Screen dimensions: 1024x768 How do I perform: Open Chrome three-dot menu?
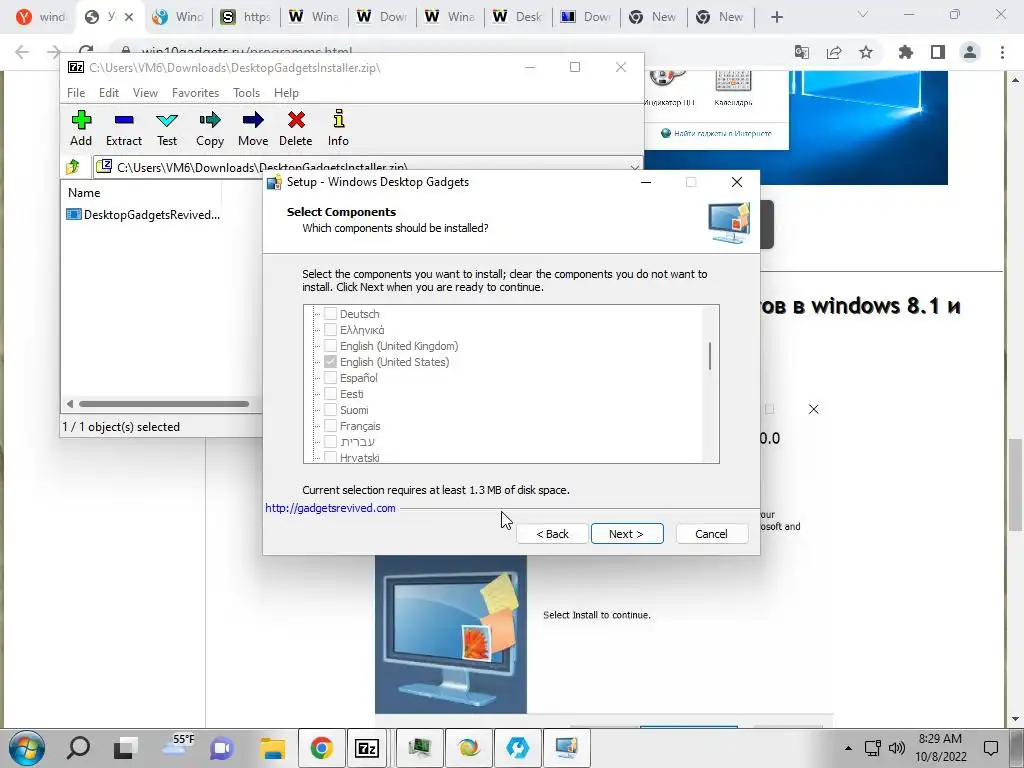click(1002, 52)
